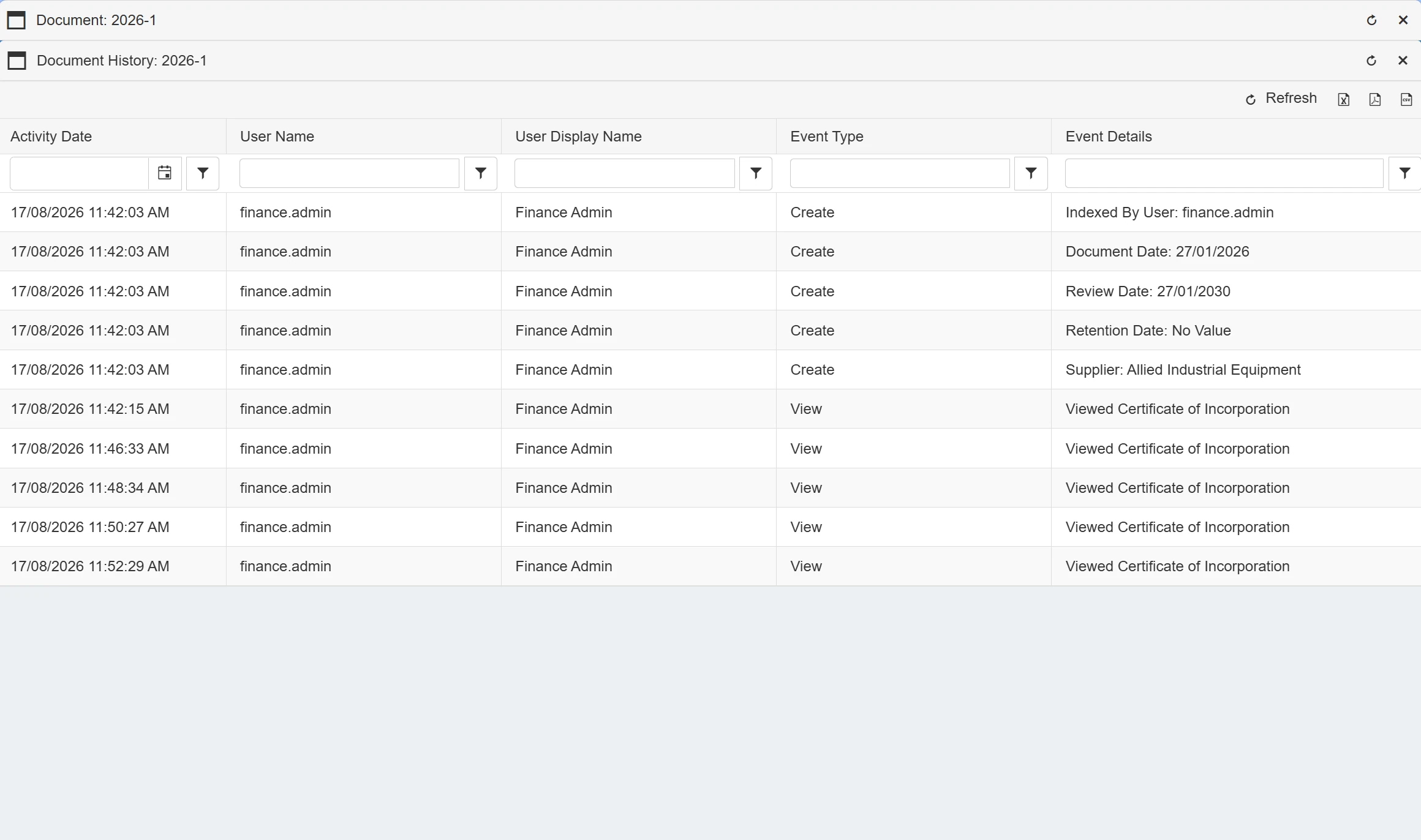1421x840 pixels.
Task: Click the 17/08/2026 11:46:33 AM date cell
Action: [x=113, y=449]
